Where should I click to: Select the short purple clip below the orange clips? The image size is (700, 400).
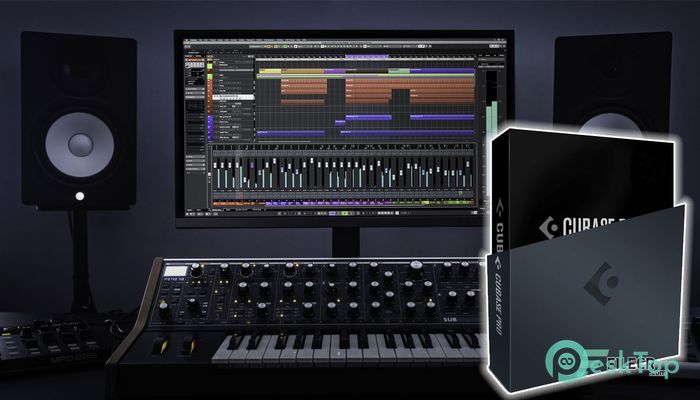pos(340,123)
